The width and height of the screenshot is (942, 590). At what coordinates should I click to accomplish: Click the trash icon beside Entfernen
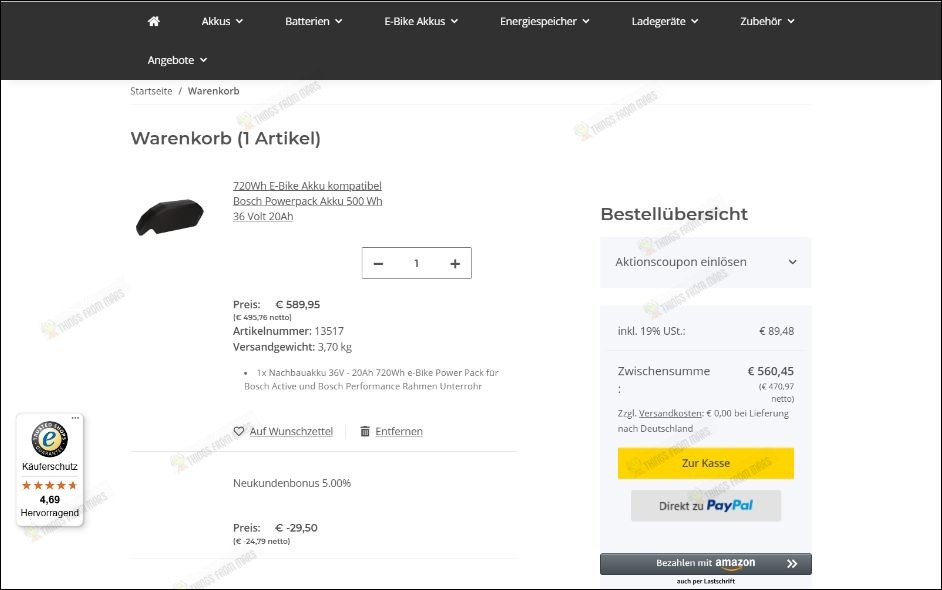pyautogui.click(x=364, y=431)
